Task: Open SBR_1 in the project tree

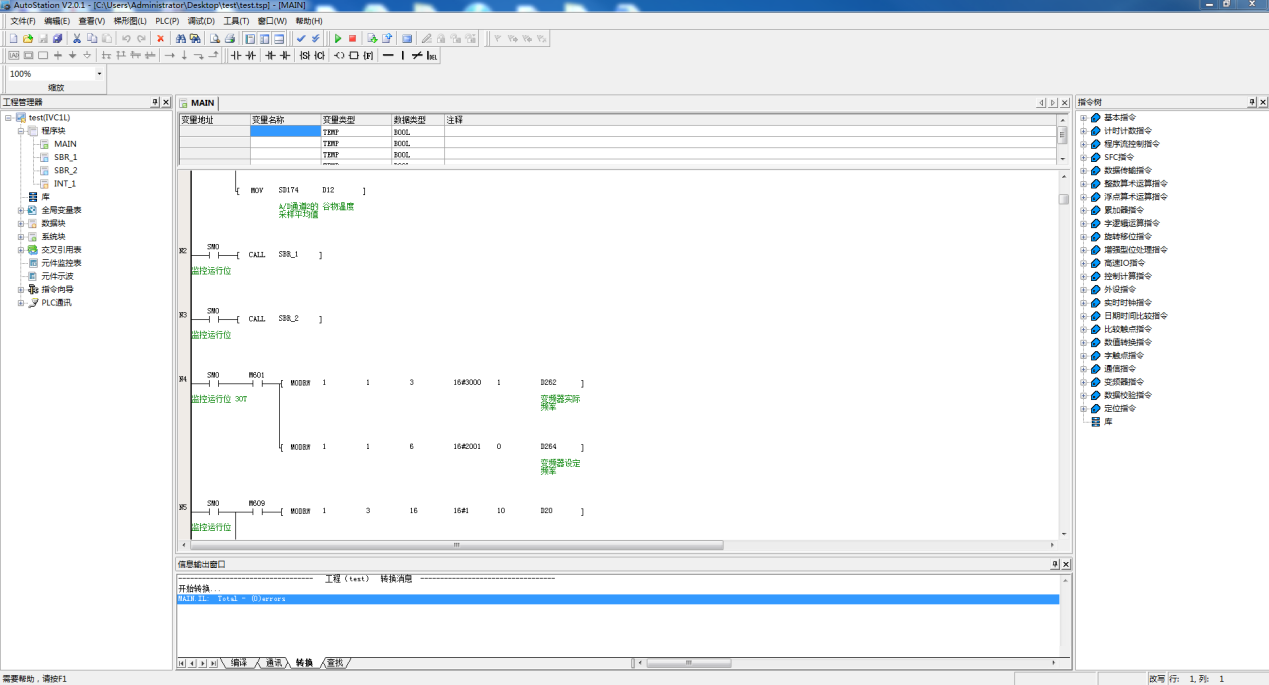Action: click(65, 157)
